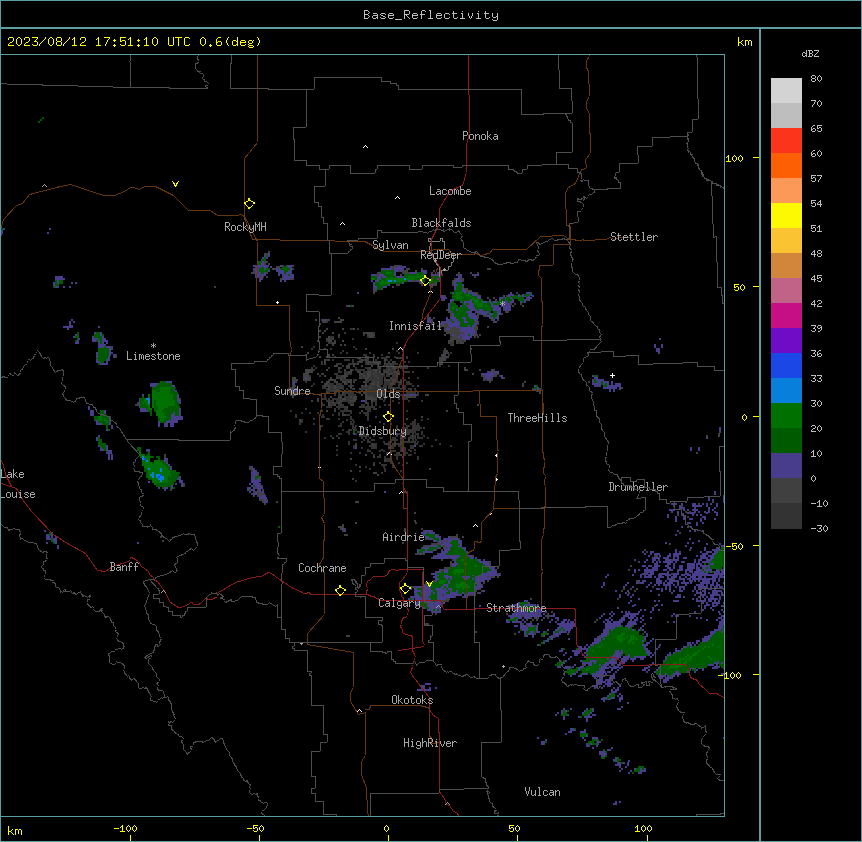Pick the purple 36-39 dBZ swatch
The height and width of the screenshot is (842, 862).
(x=786, y=341)
